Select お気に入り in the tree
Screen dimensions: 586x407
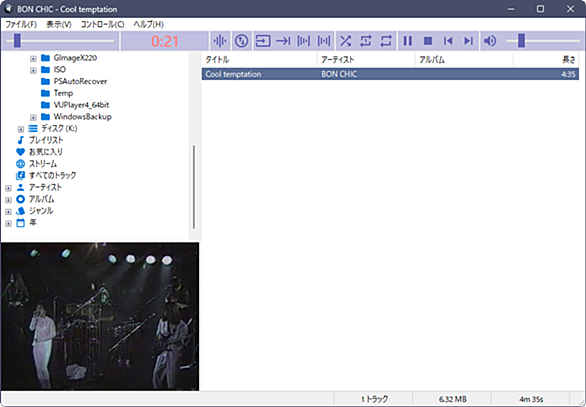point(46,152)
